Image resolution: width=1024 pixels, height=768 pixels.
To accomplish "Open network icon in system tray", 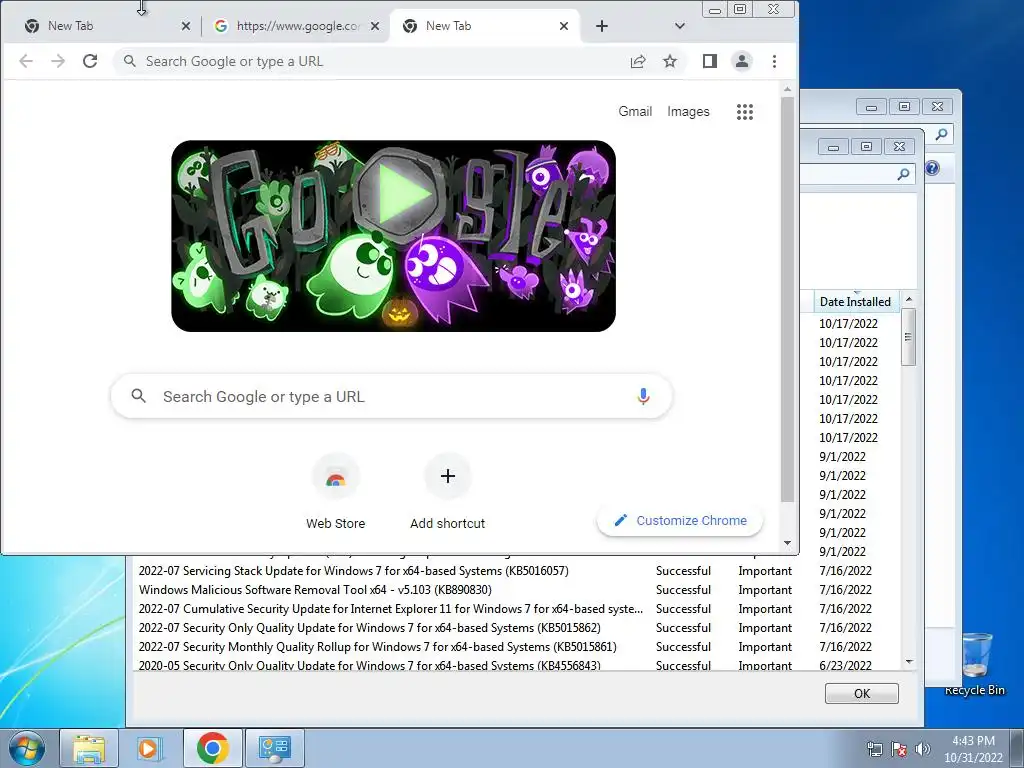I will click(874, 749).
